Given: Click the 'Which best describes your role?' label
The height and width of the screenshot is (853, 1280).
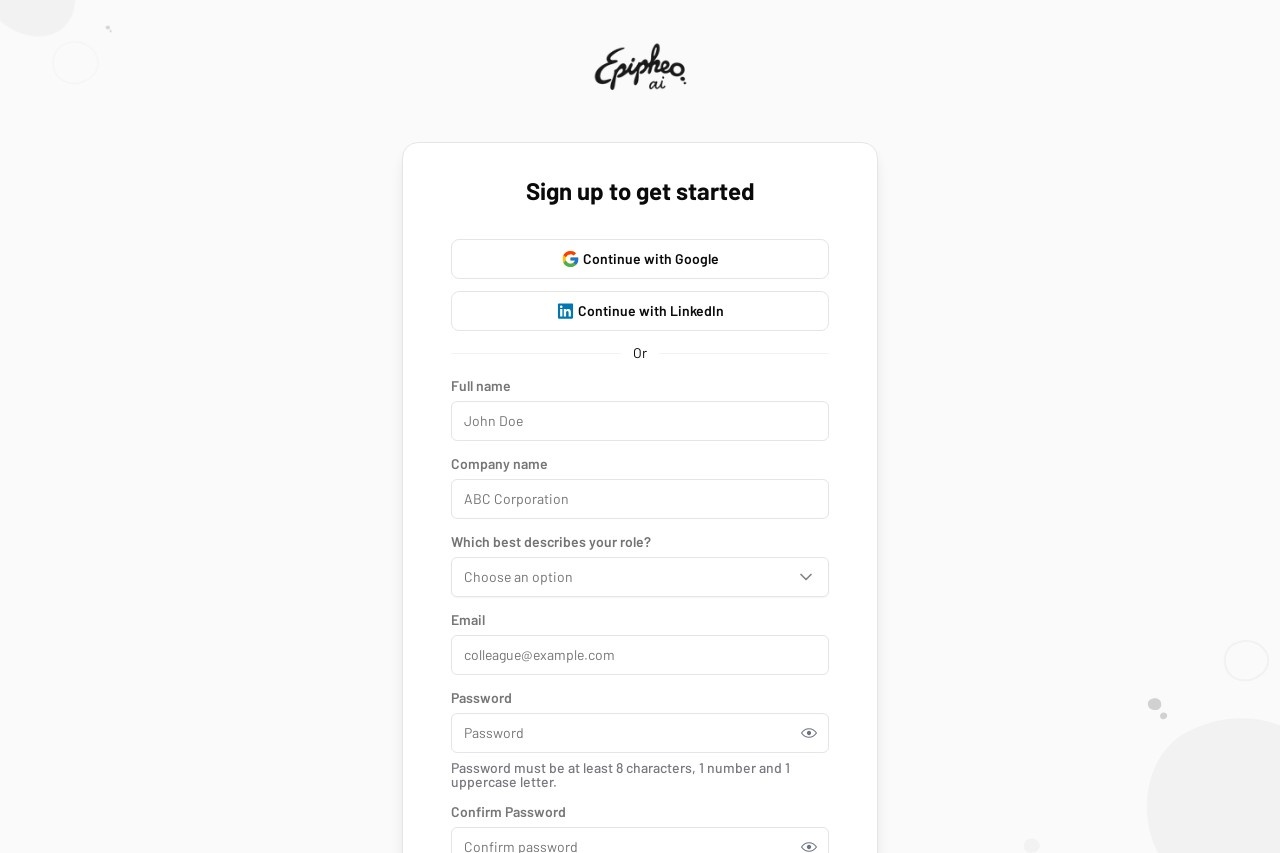Looking at the screenshot, I should point(551,542).
